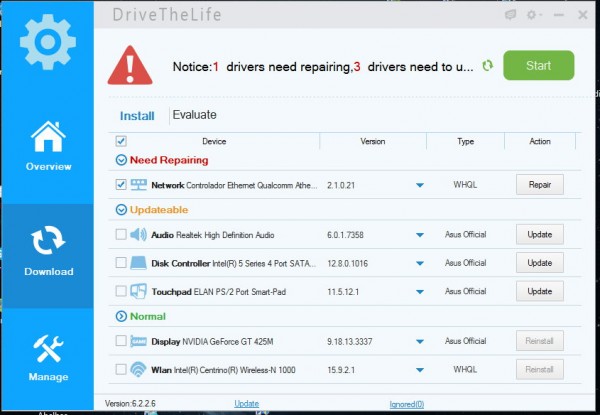Collapse the Need Repairing group
Image resolution: width=600 pixels, height=415 pixels.
pos(121,160)
